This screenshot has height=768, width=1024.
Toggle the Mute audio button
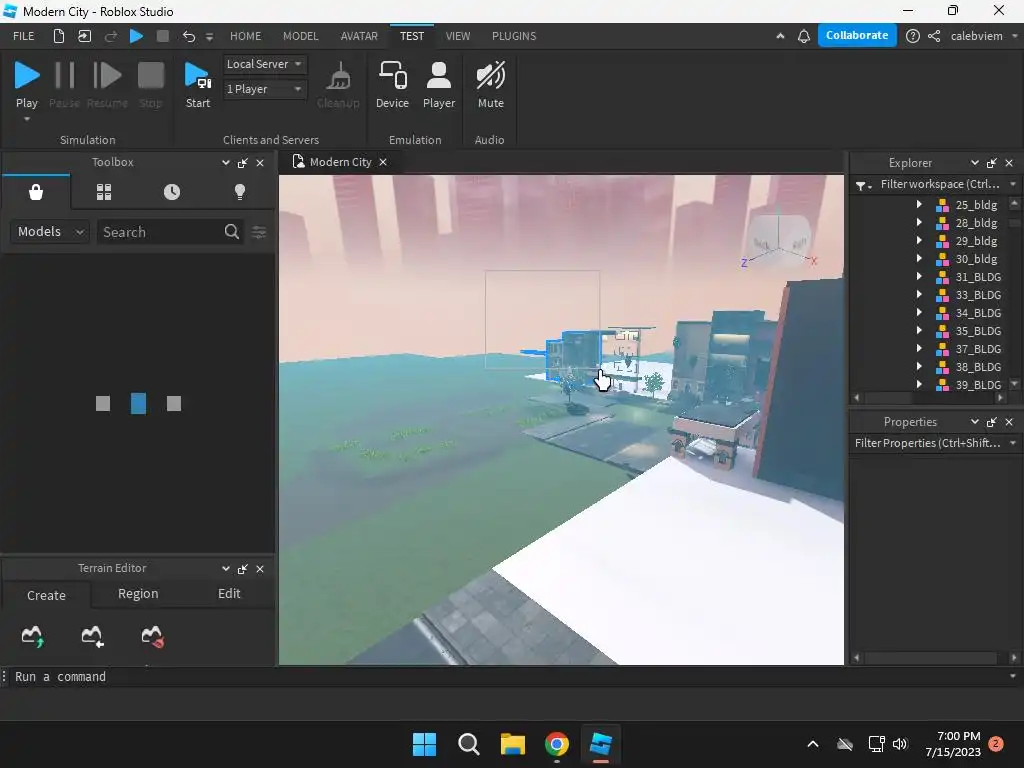pos(490,84)
